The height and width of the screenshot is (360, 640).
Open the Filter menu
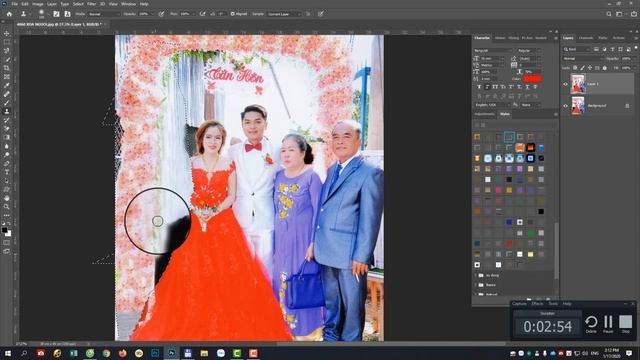(x=91, y=4)
